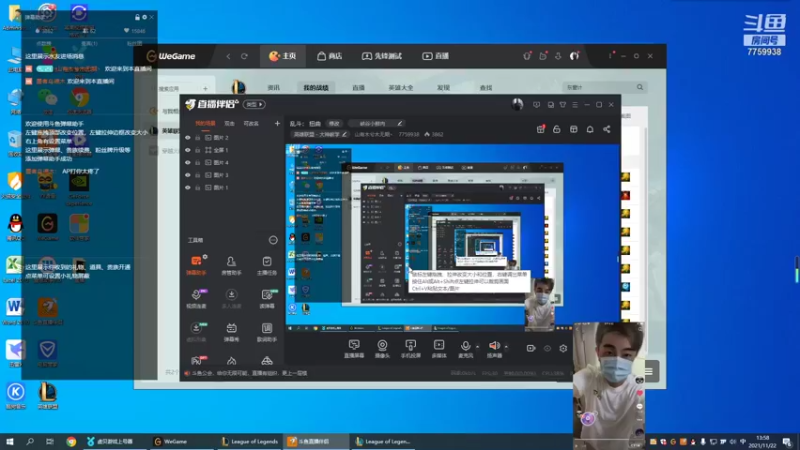Switch to League of Legends taskbar button
800x450 pixels.
click(250, 441)
